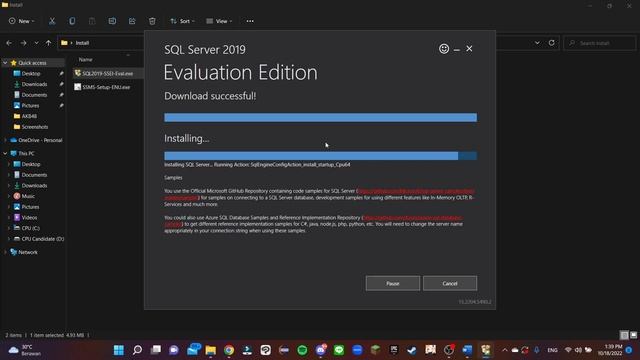Viewport: 640px width, 360px height.
Task: Expand the Network tree node
Action: 5,252
